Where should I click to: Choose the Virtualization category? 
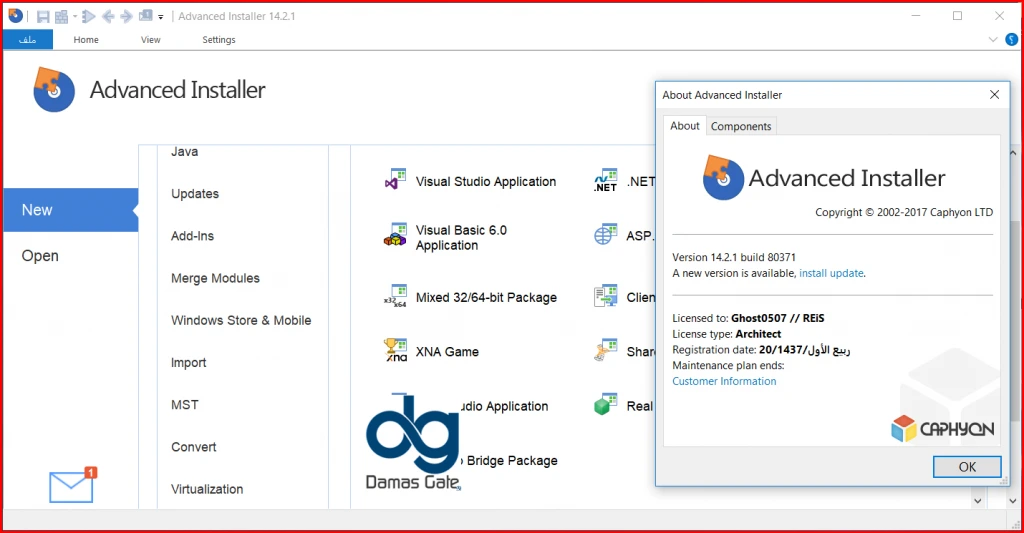click(207, 489)
